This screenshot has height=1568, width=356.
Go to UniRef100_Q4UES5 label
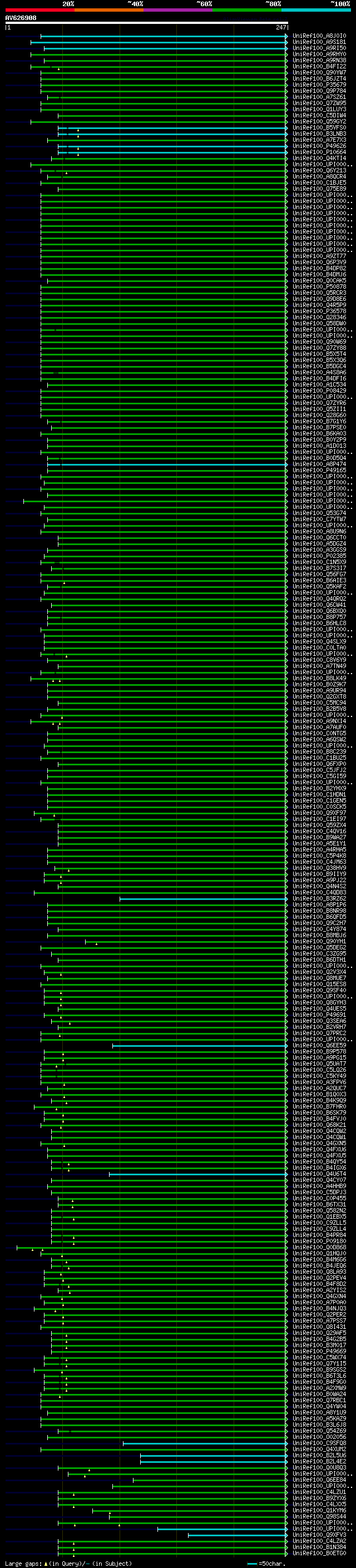click(319, 1008)
